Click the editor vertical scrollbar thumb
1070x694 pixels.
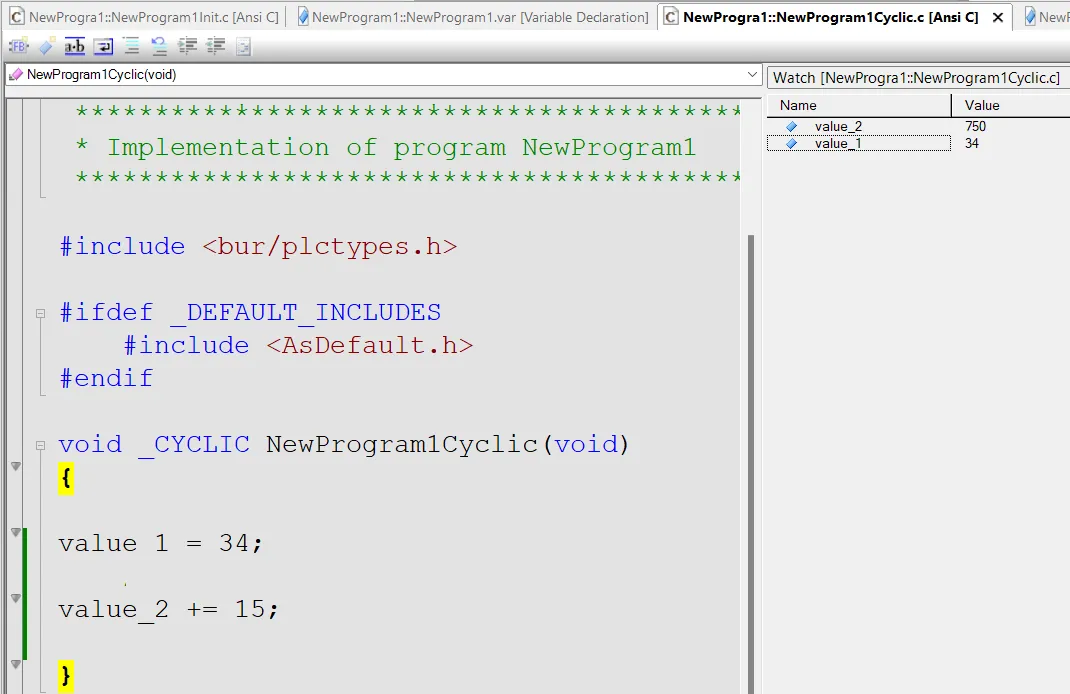[x=751, y=464]
